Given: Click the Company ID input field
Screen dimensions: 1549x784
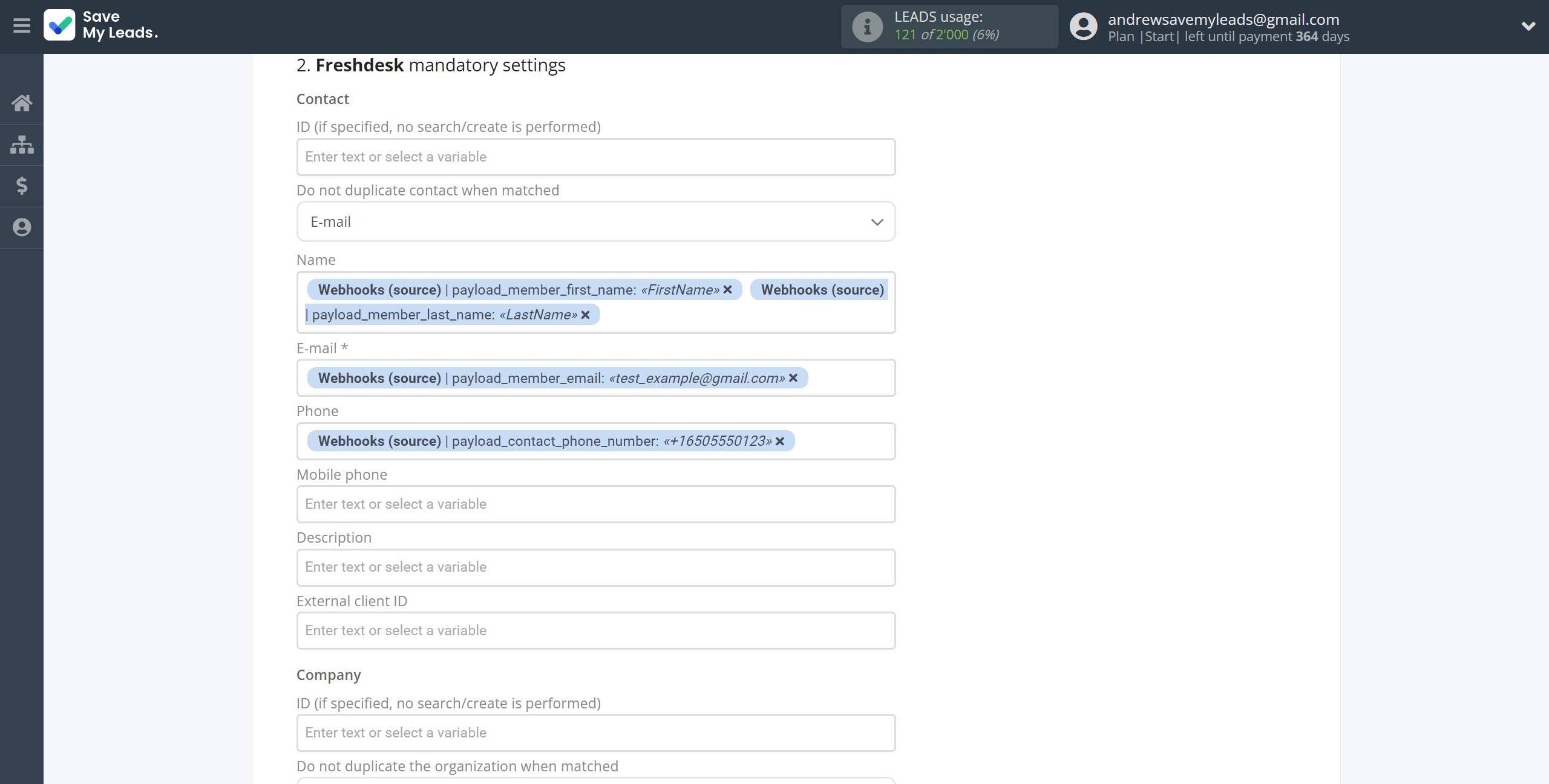Looking at the screenshot, I should [596, 733].
